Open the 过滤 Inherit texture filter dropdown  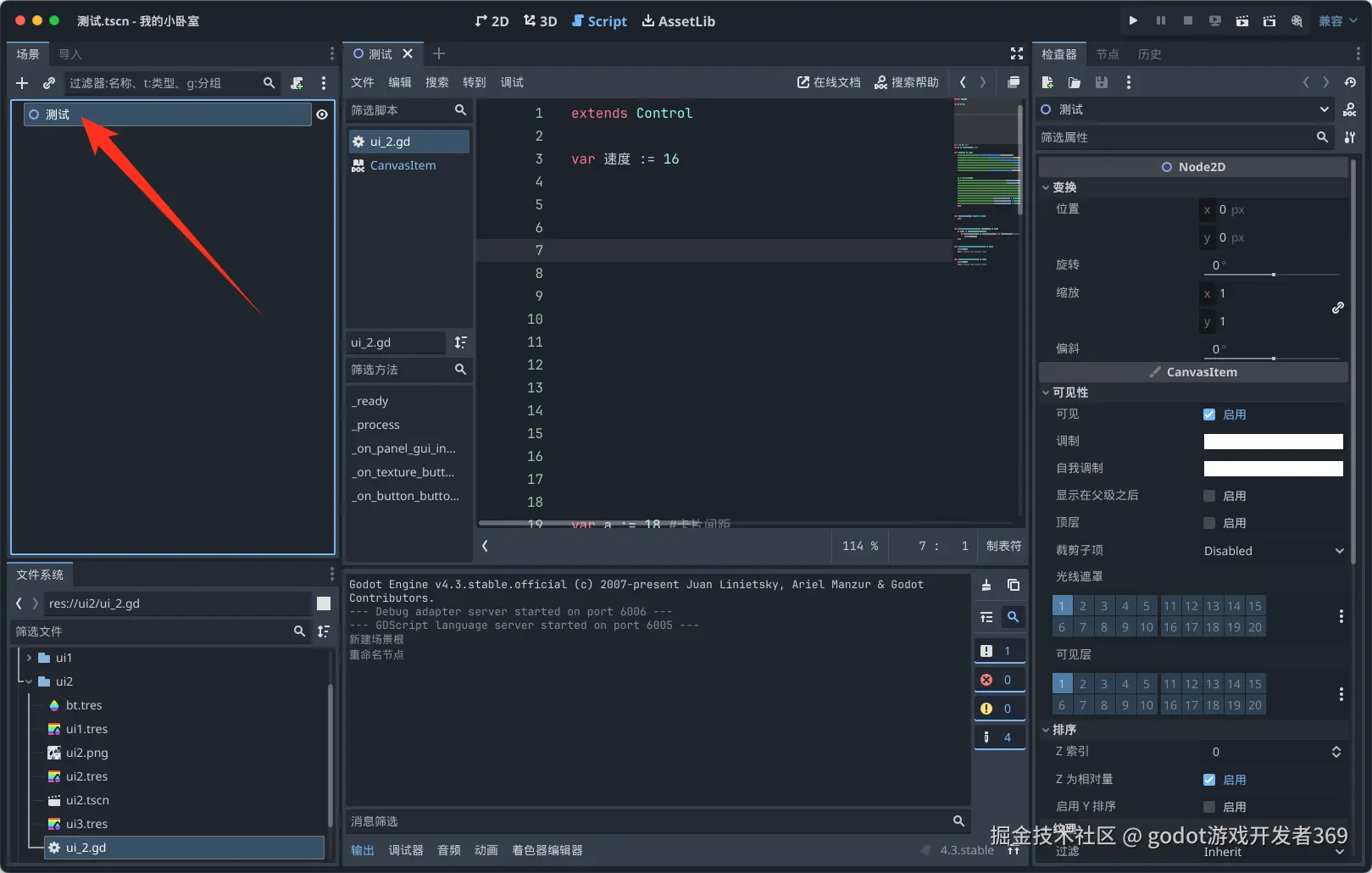point(1274,852)
